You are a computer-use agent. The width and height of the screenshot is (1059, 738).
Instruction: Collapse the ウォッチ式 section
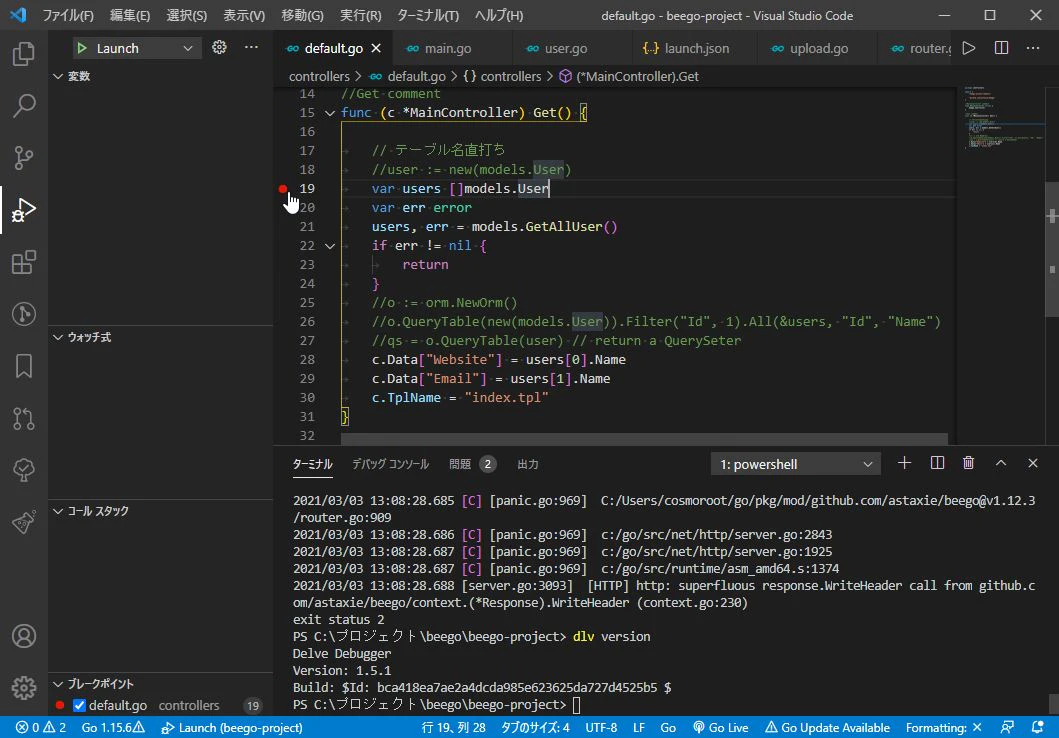click(x=58, y=337)
